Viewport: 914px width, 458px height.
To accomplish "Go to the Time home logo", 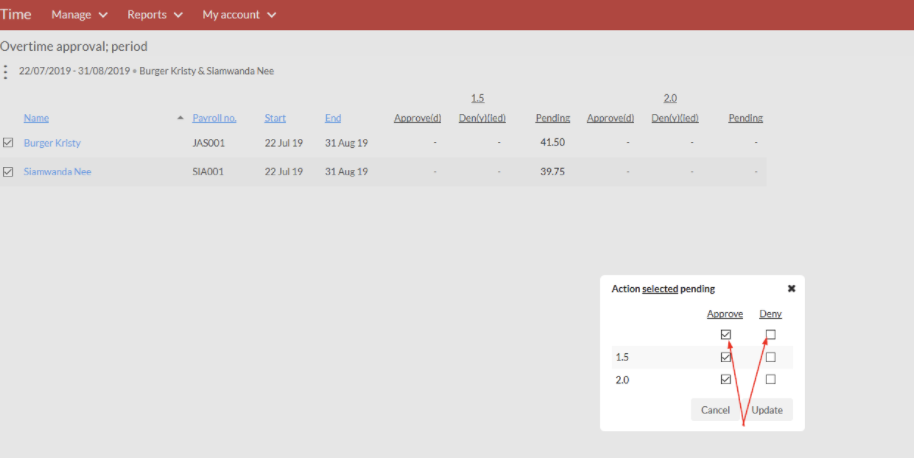I will 16,15.
